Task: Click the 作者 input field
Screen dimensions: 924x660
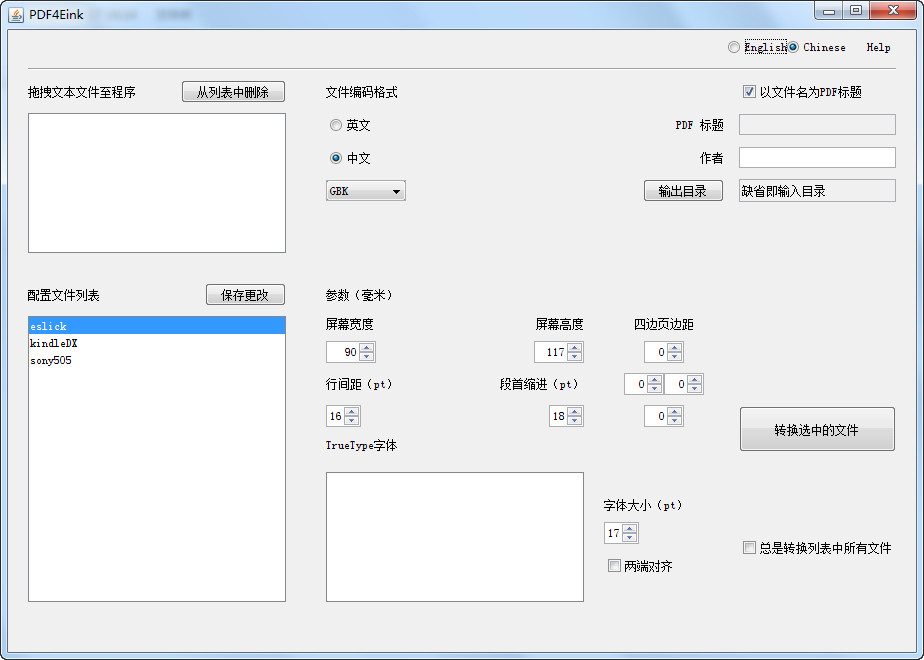Action: [x=817, y=158]
